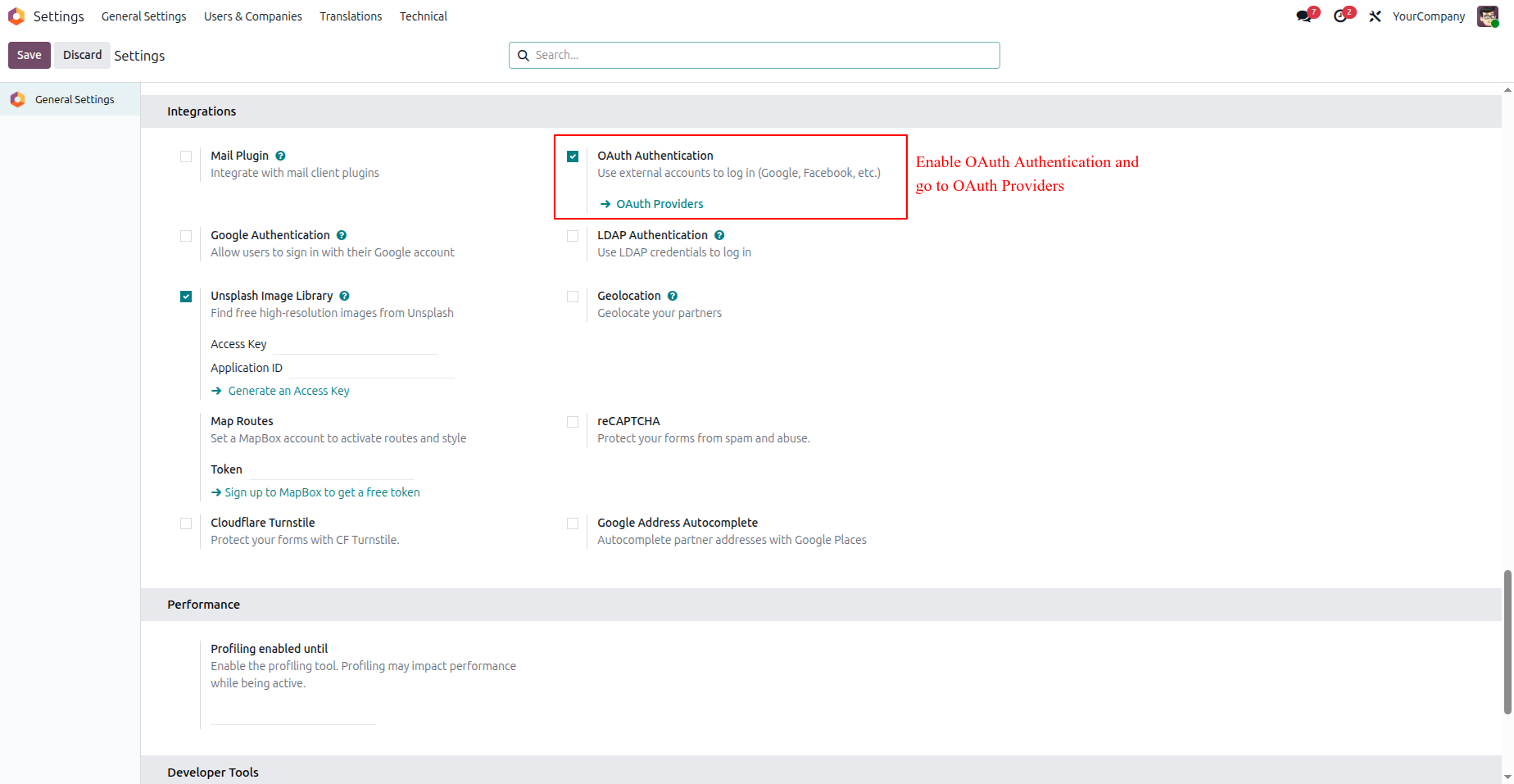This screenshot has width=1514, height=784.
Task: Open the activities clock icon
Action: click(1340, 16)
